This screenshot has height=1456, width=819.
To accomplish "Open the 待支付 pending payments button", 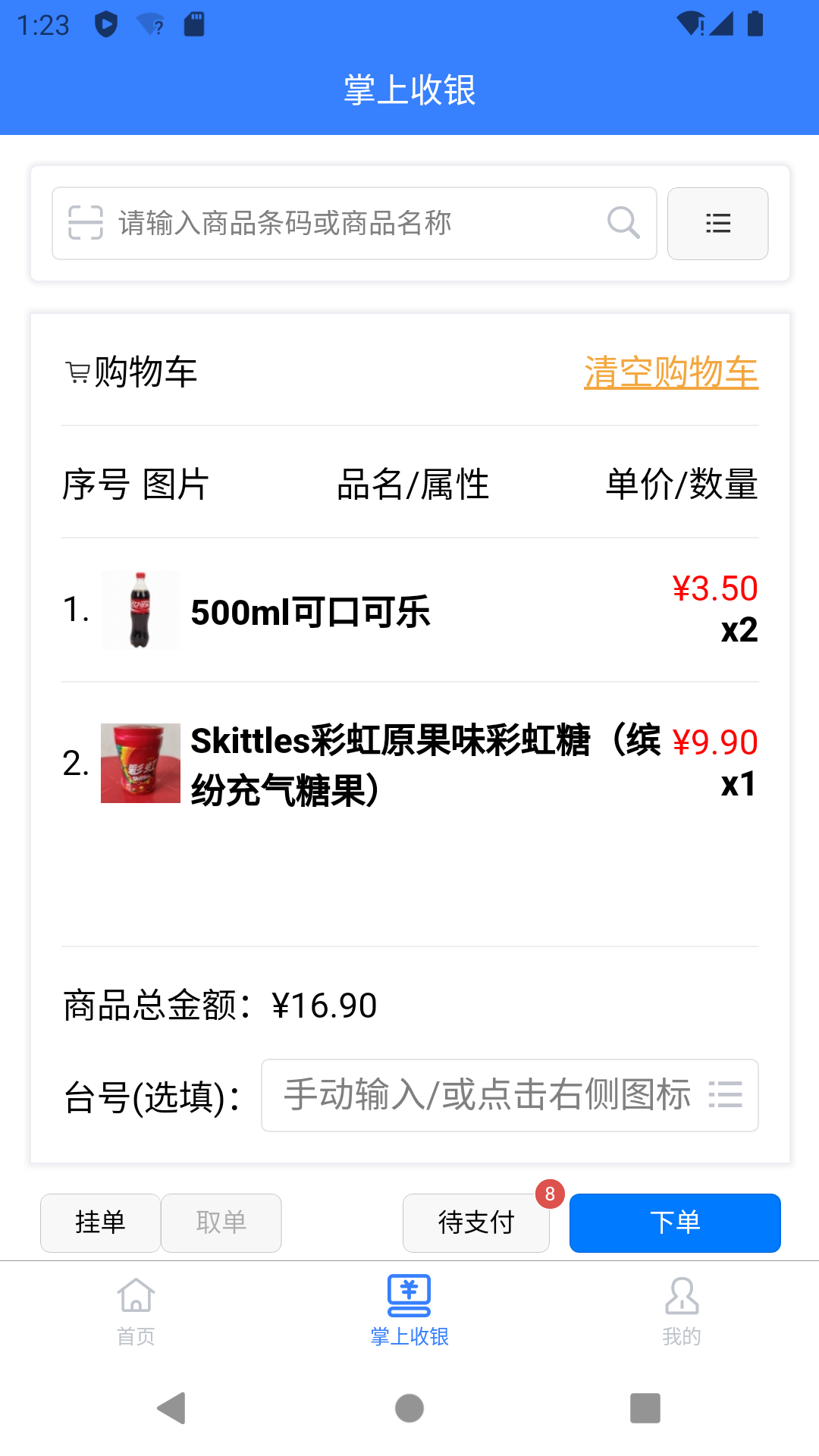I will (x=476, y=1222).
